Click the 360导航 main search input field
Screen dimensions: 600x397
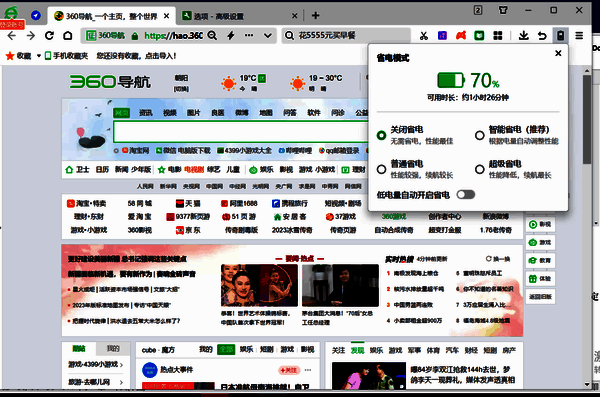click(x=241, y=132)
